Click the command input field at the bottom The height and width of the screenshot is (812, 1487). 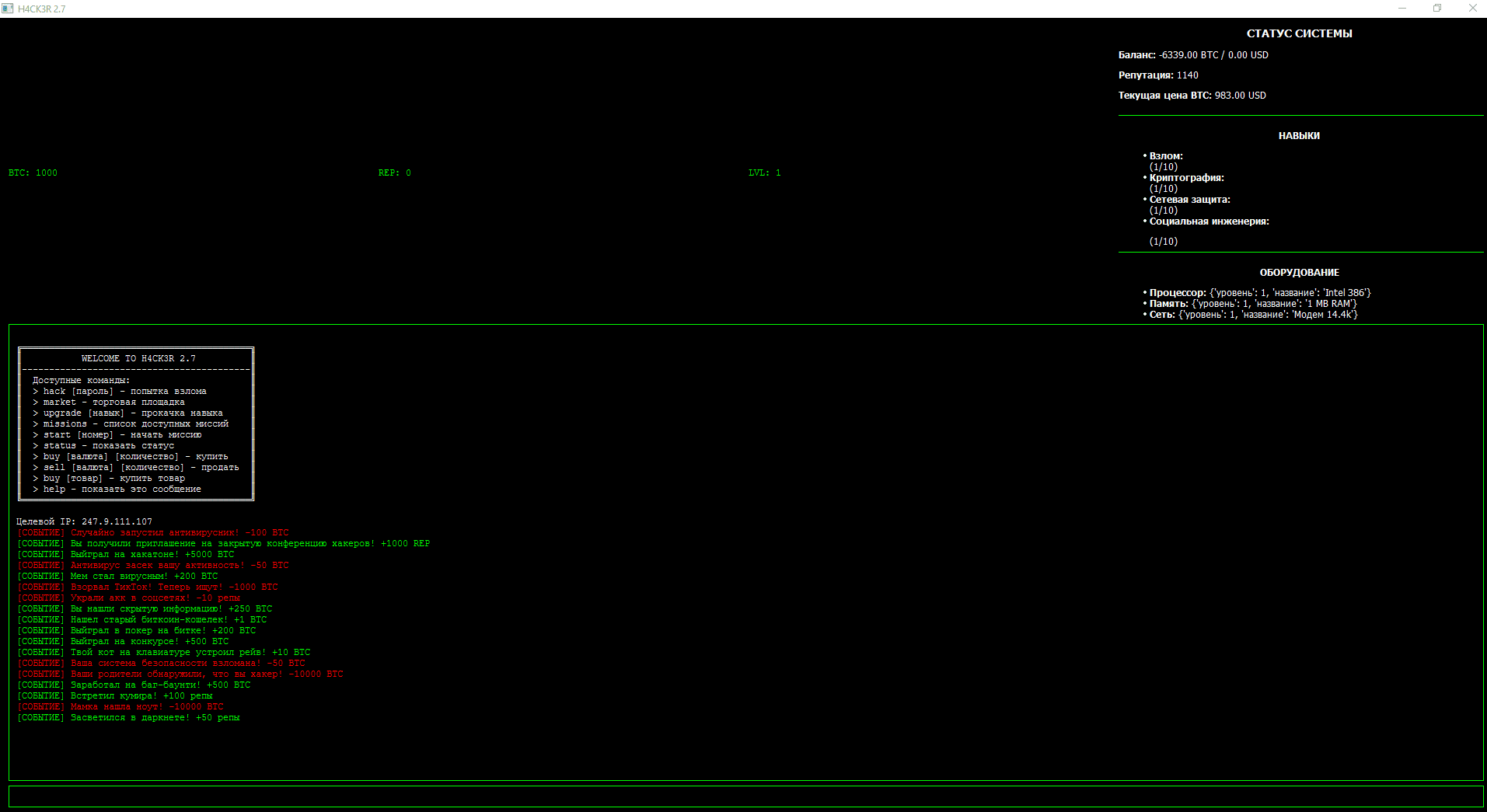coord(745,796)
